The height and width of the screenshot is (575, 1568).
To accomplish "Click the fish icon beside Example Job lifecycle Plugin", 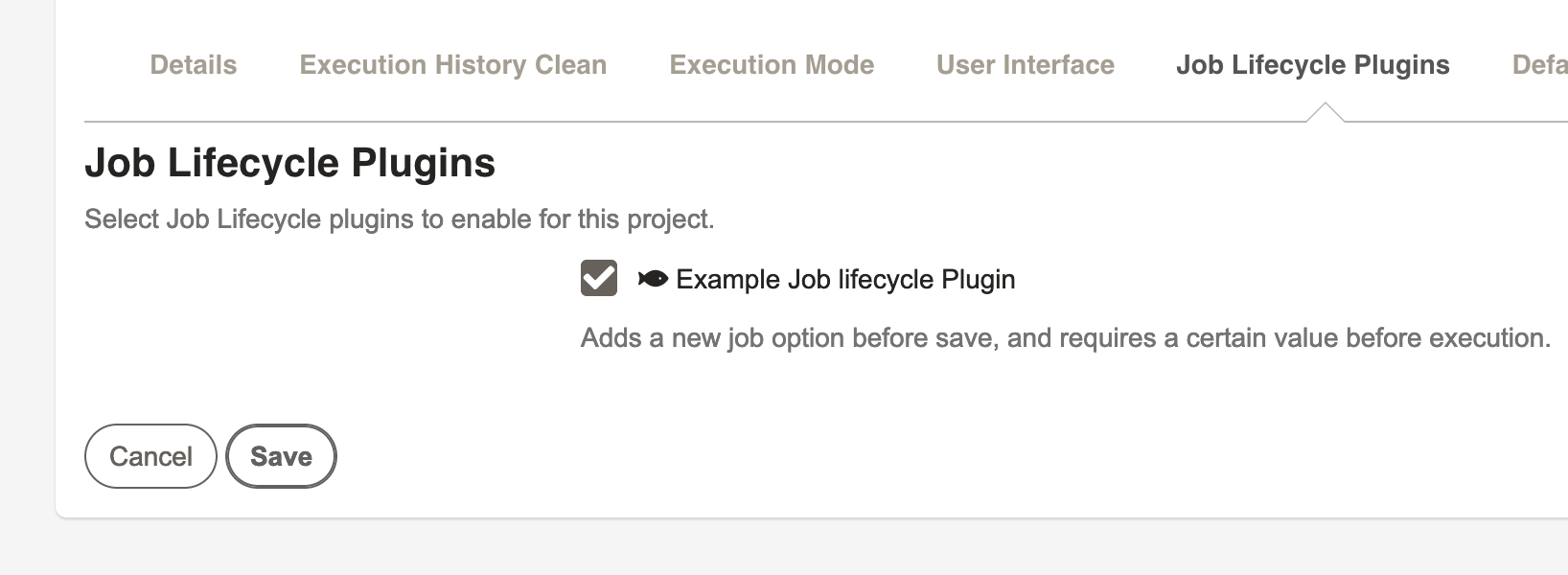I will click(651, 279).
